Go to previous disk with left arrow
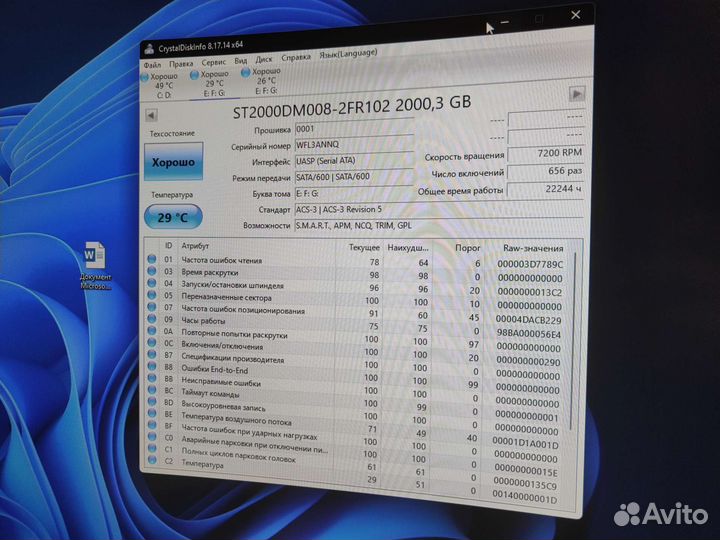 coord(151,115)
